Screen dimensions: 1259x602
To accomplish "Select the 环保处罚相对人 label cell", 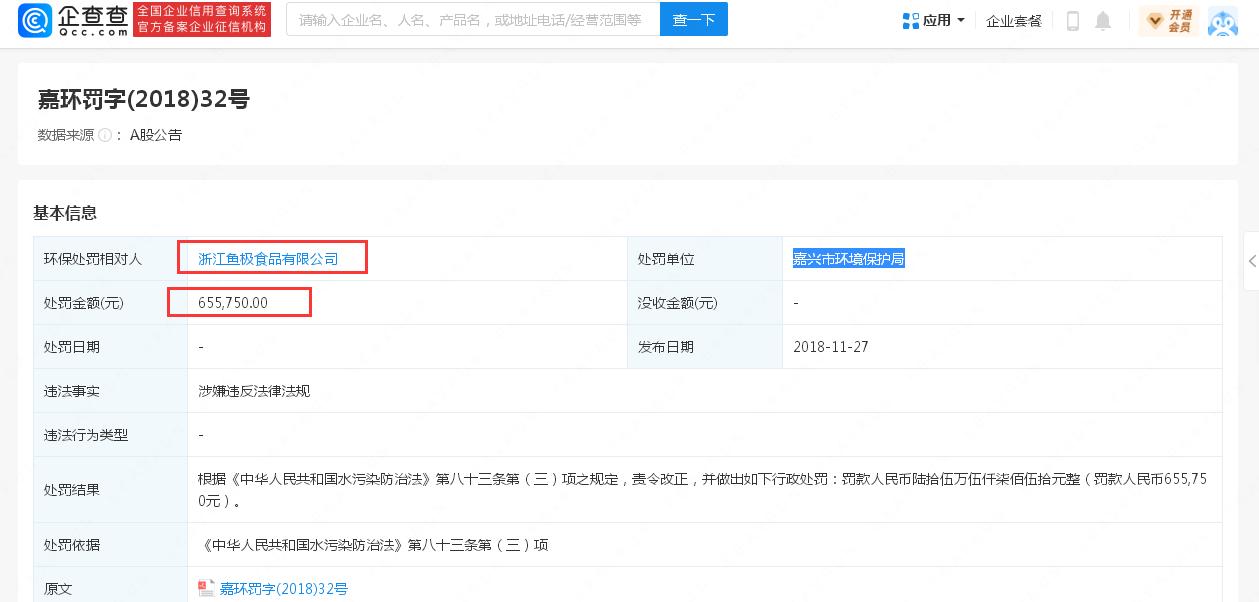I will pyautogui.click(x=111, y=259).
